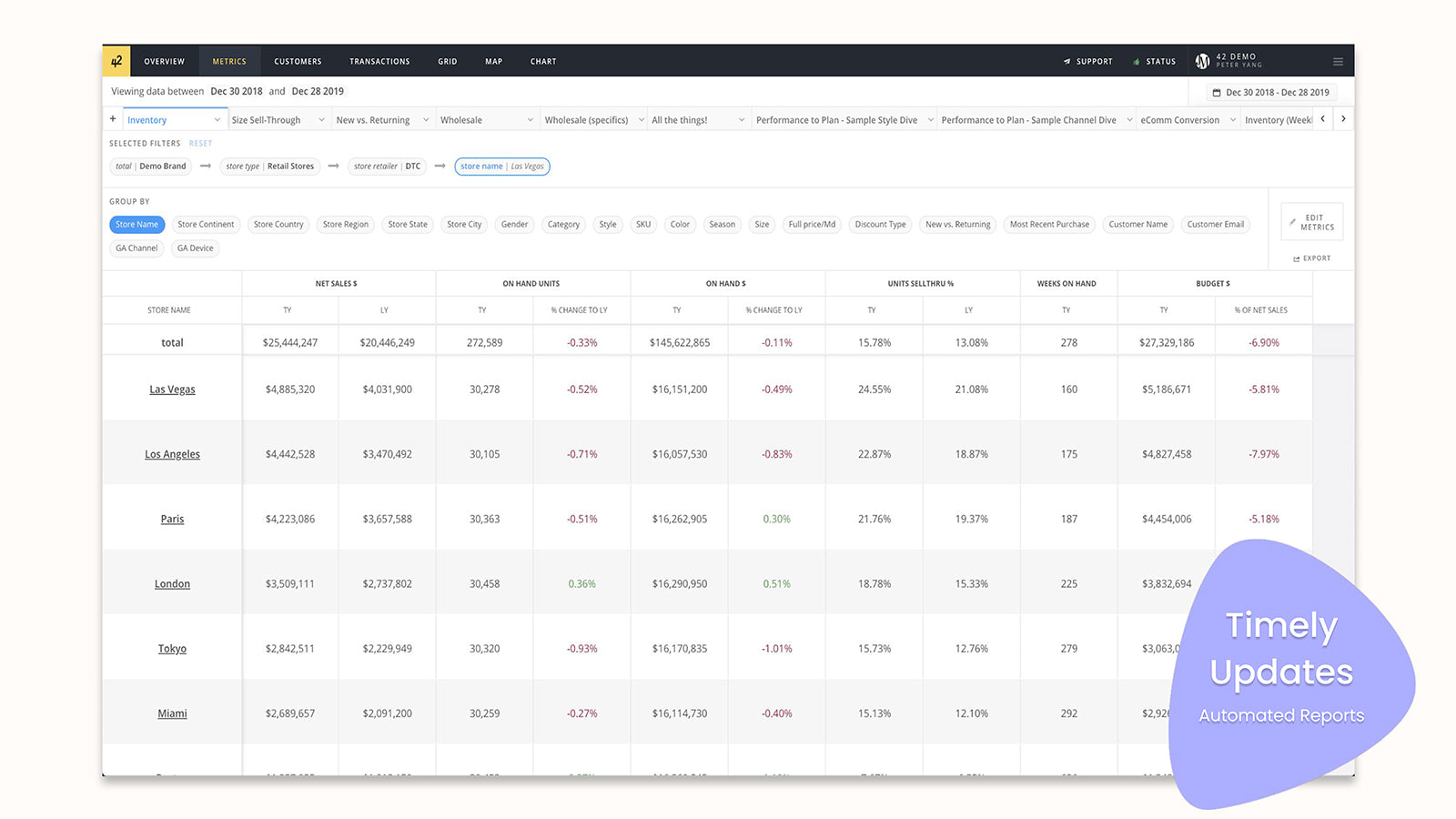Expand Sample Channel Dive dropdown arrow
Image resolution: width=1456 pixels, height=819 pixels.
(x=1130, y=120)
